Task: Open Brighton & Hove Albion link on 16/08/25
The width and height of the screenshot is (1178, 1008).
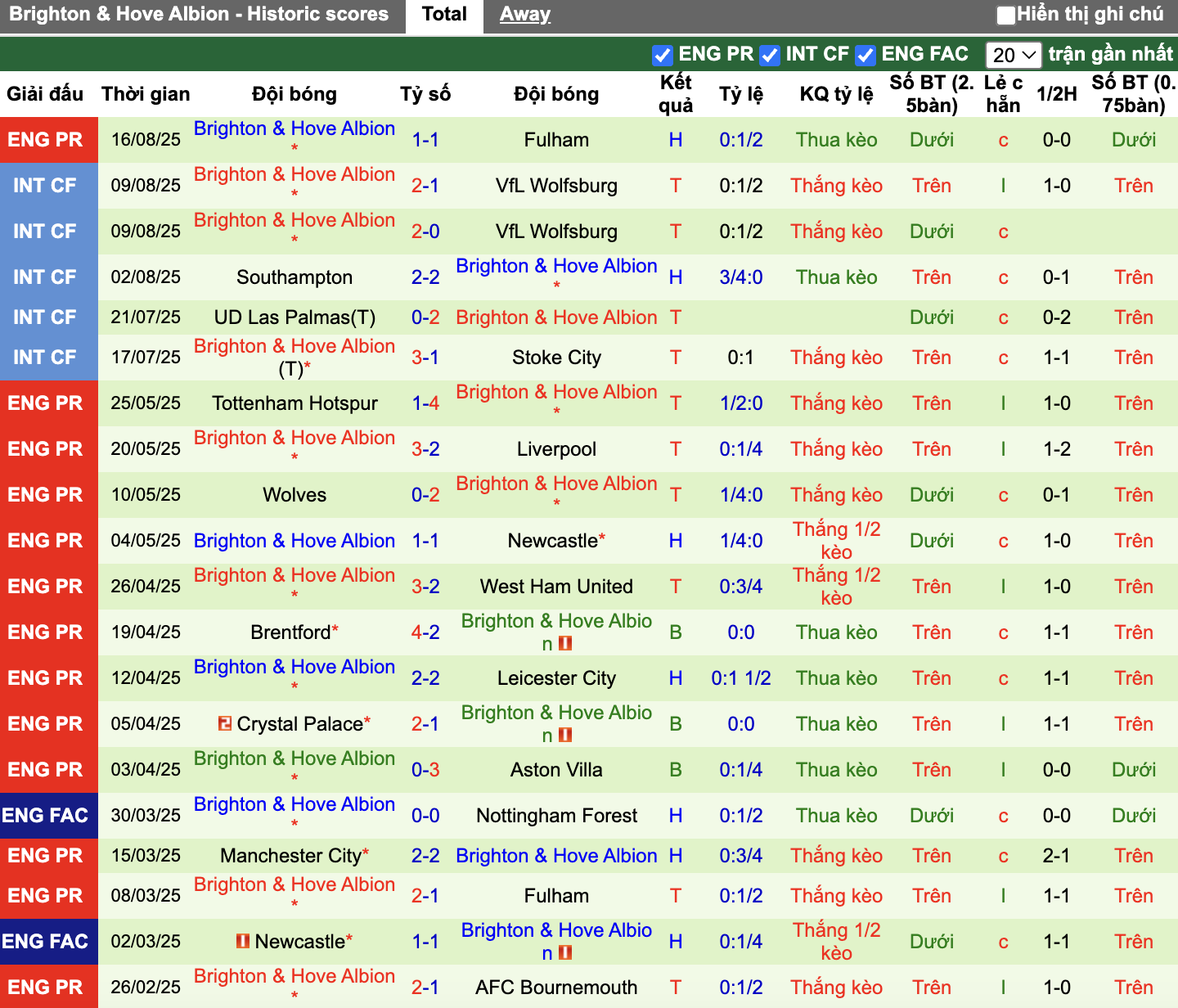Action: [294, 128]
